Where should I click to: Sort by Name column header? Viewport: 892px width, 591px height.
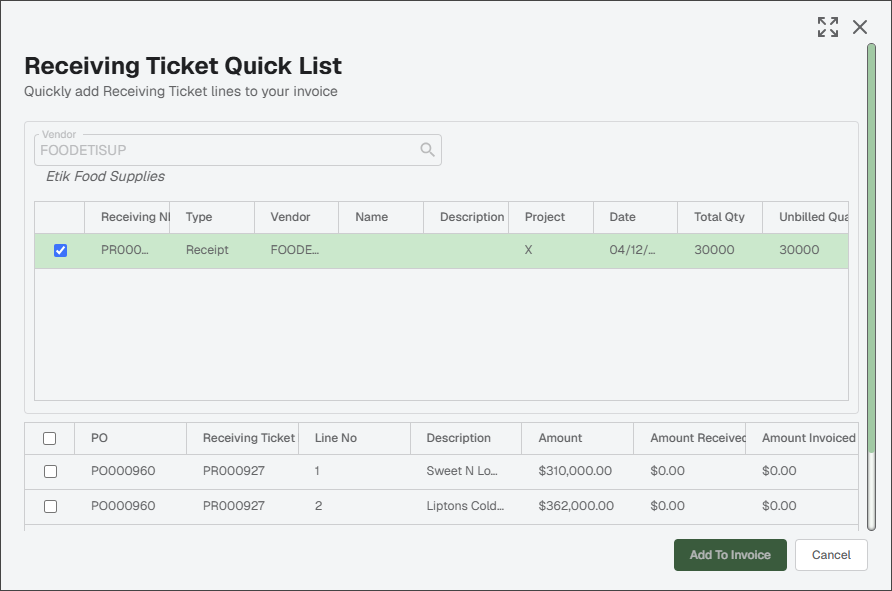click(x=381, y=217)
